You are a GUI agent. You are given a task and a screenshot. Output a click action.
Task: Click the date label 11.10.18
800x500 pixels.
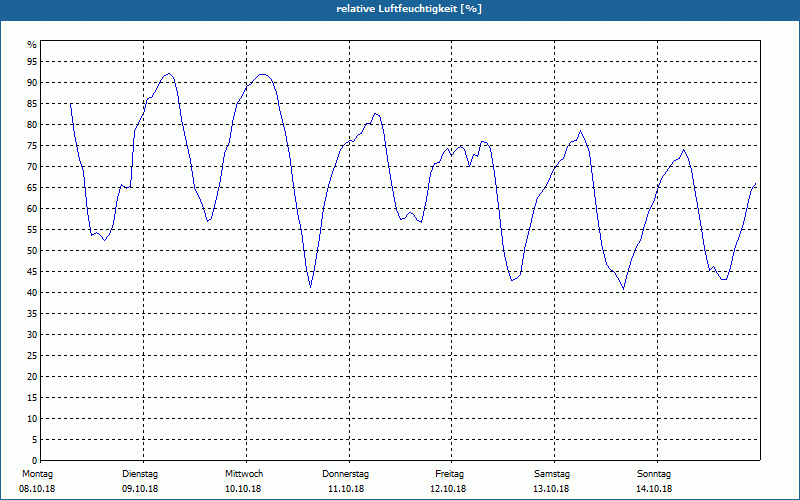click(346, 489)
